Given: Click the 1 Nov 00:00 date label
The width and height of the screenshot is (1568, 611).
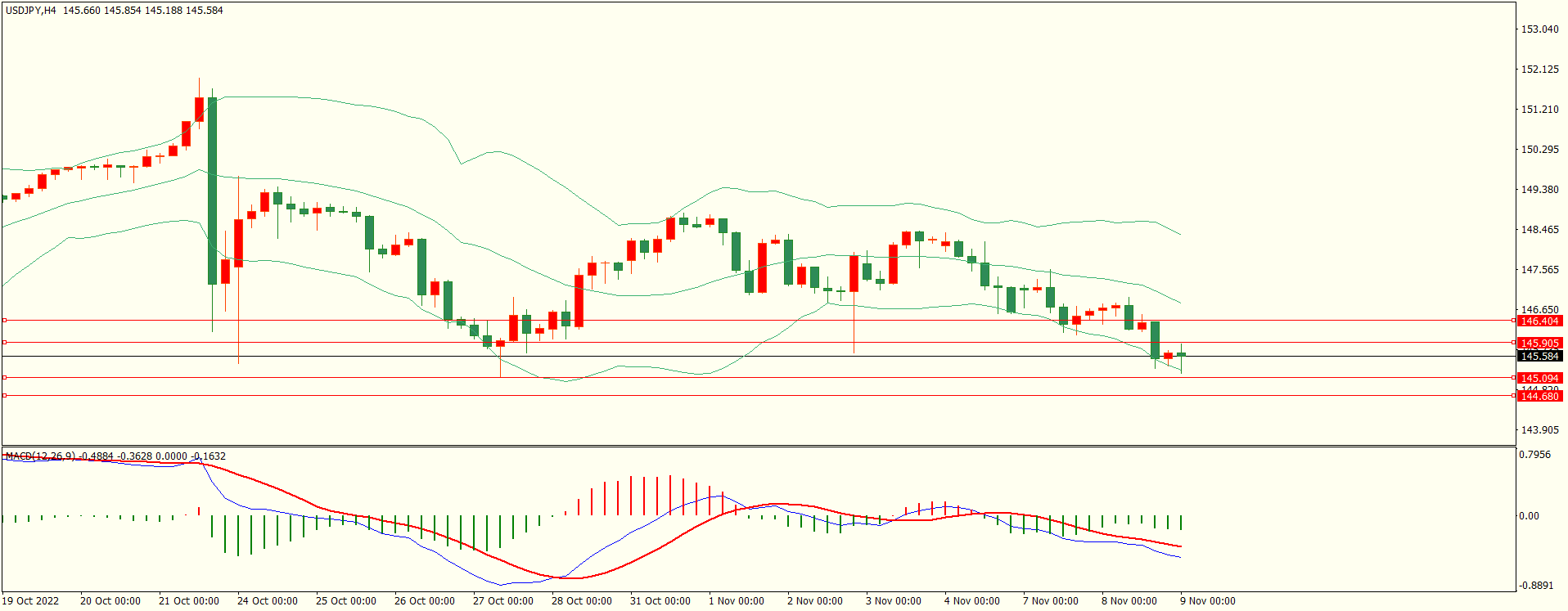Looking at the screenshot, I should click(736, 601).
